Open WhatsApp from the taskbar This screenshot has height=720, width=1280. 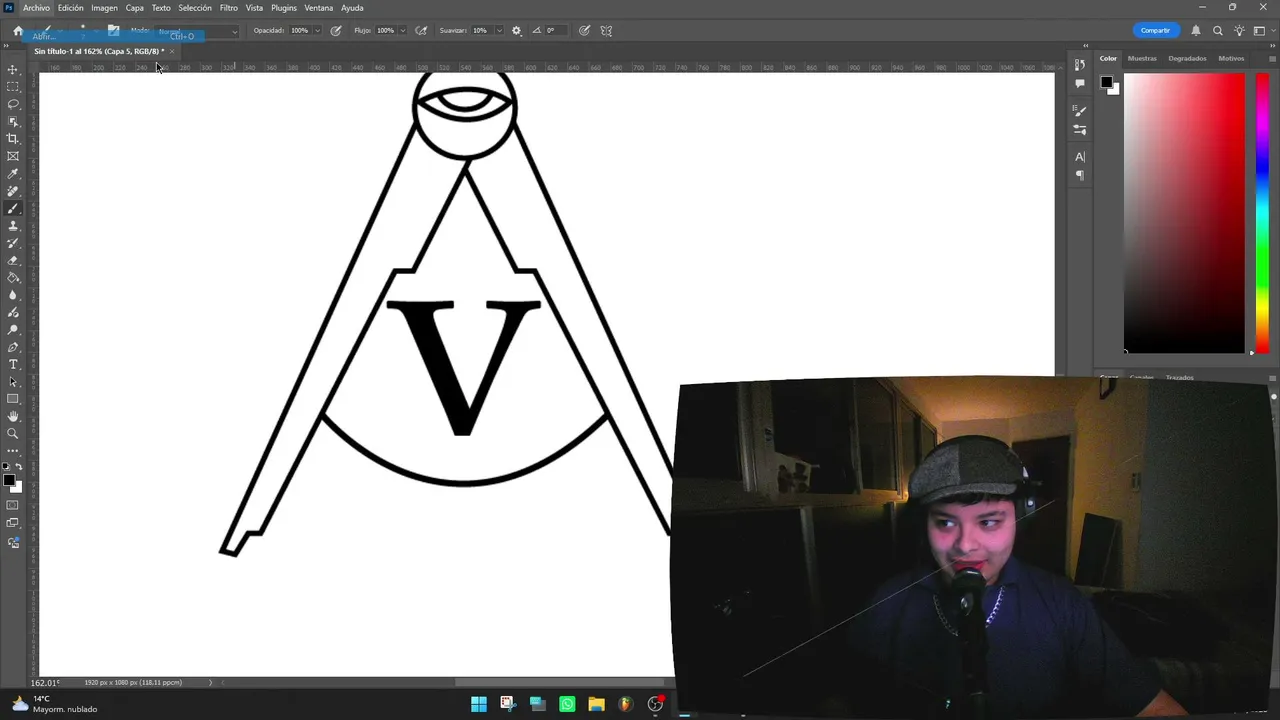click(x=567, y=704)
